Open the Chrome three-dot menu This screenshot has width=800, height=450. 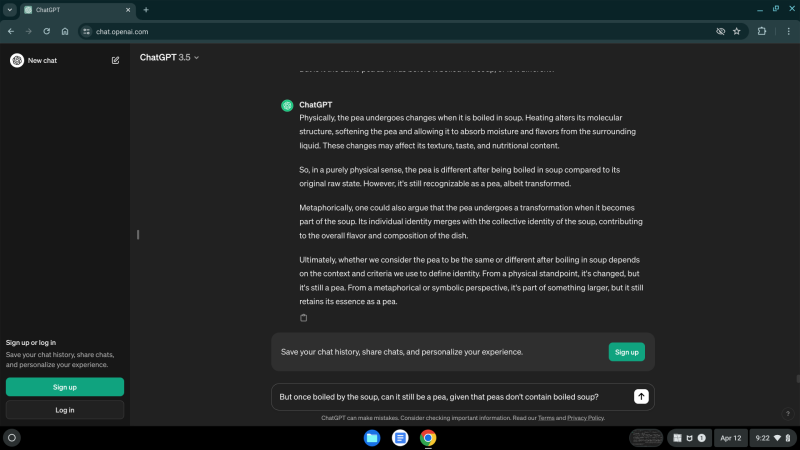pyautogui.click(x=788, y=31)
